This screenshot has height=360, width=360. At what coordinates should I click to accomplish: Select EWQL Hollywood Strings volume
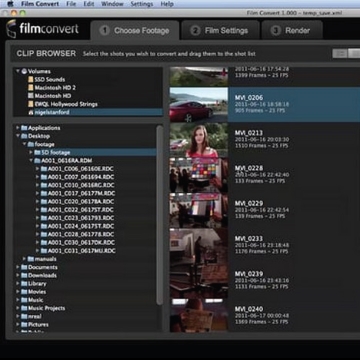(x=66, y=104)
